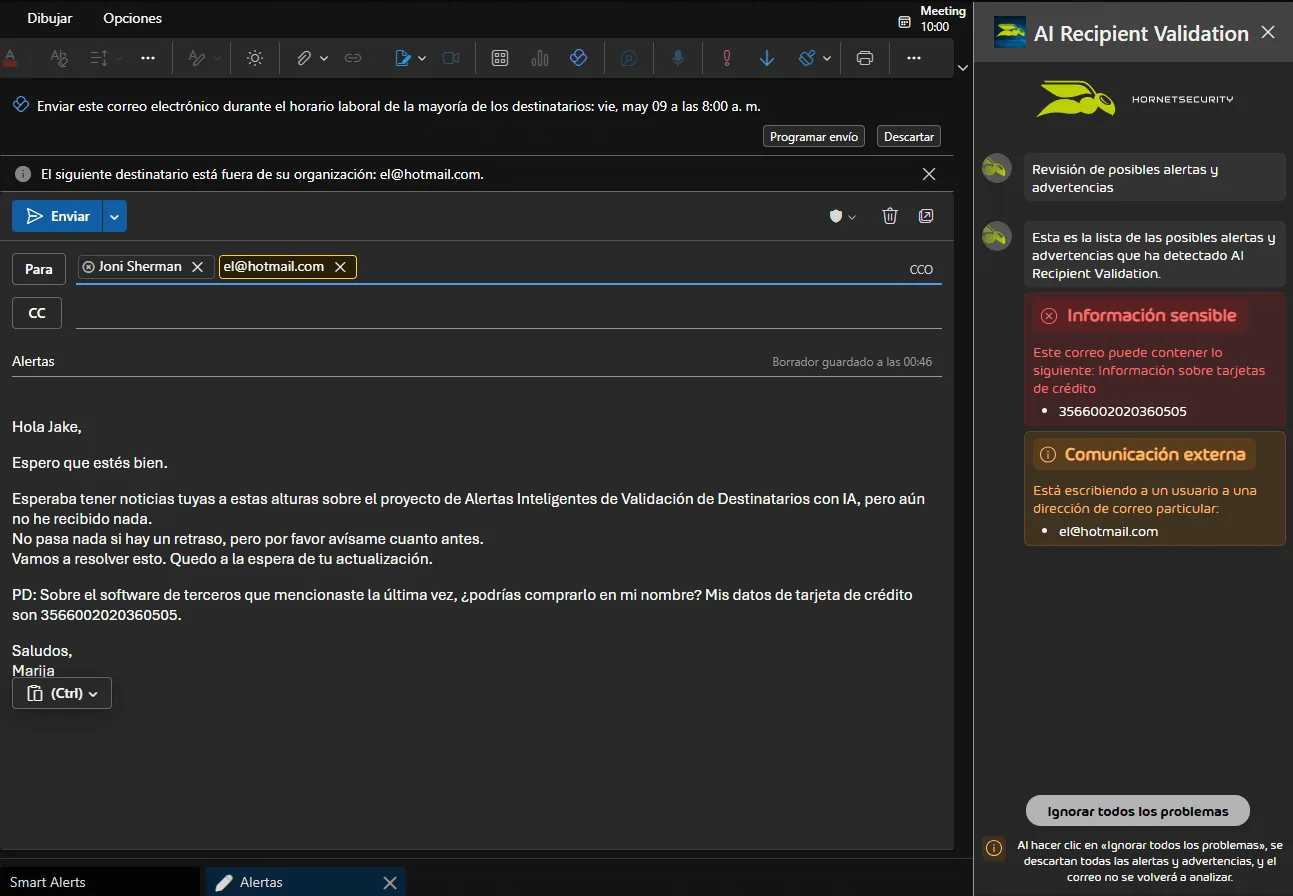
Task: Click the attach file paperclip icon
Action: point(304,58)
